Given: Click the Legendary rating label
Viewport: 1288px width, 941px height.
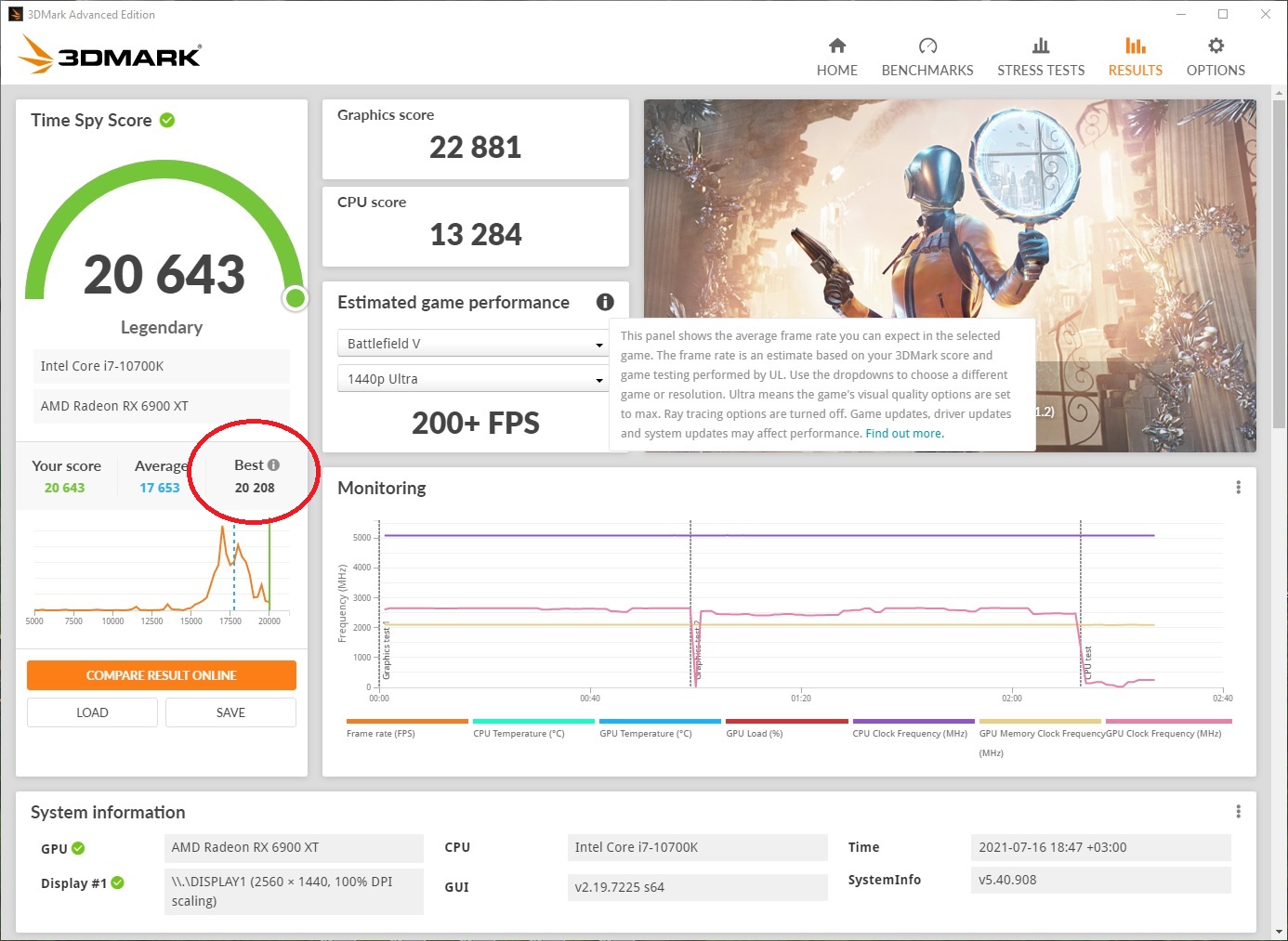Looking at the screenshot, I should click(162, 327).
